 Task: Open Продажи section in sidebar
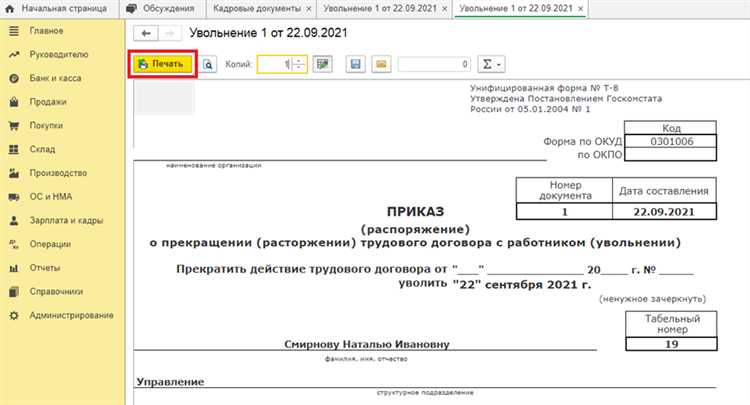pos(48,102)
